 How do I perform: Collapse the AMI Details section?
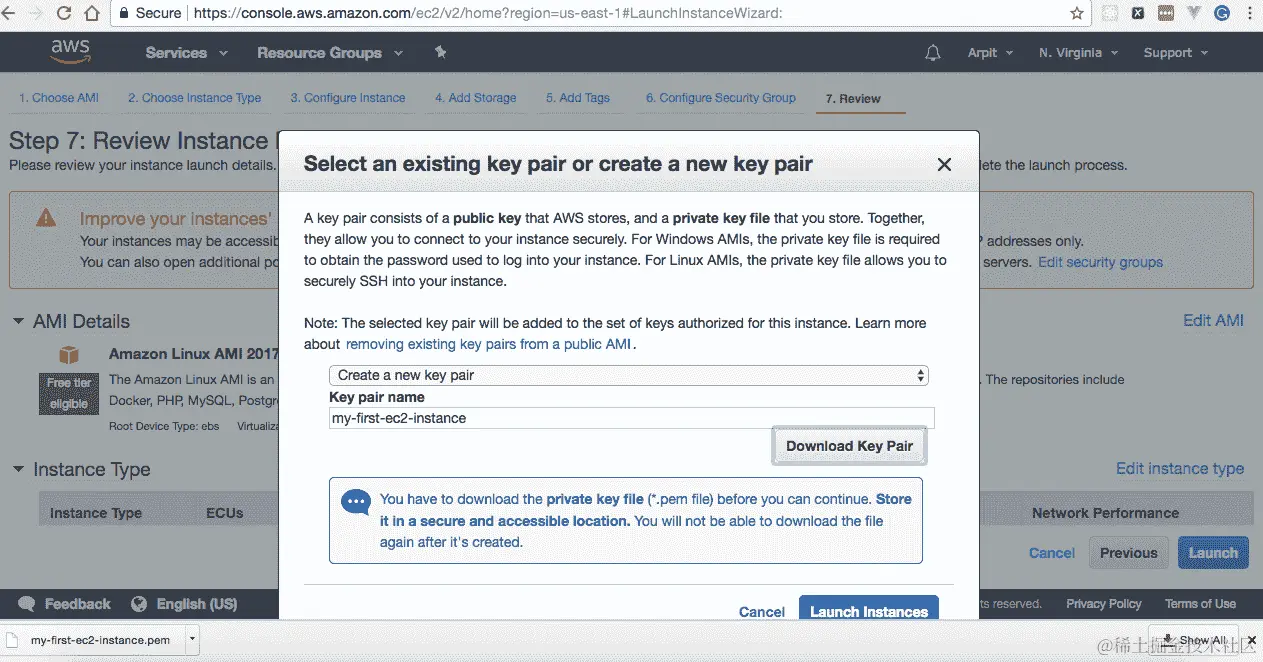pyautogui.click(x=18, y=321)
